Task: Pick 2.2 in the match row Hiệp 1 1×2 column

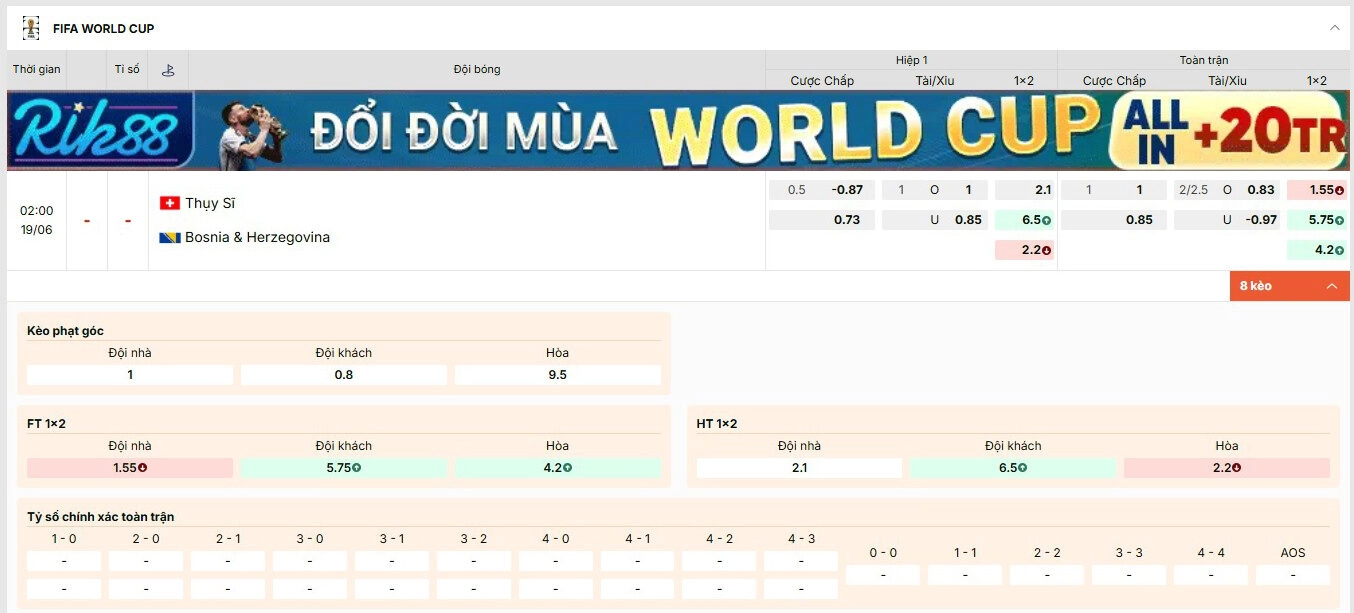Action: (x=1025, y=250)
